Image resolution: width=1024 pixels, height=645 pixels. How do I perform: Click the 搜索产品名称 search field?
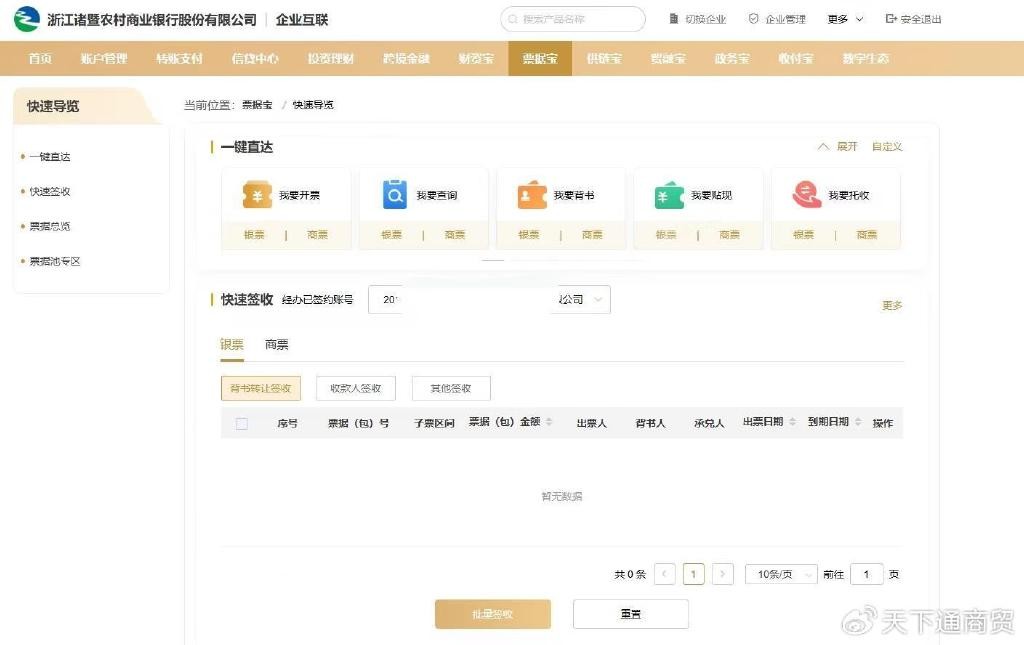coord(573,19)
